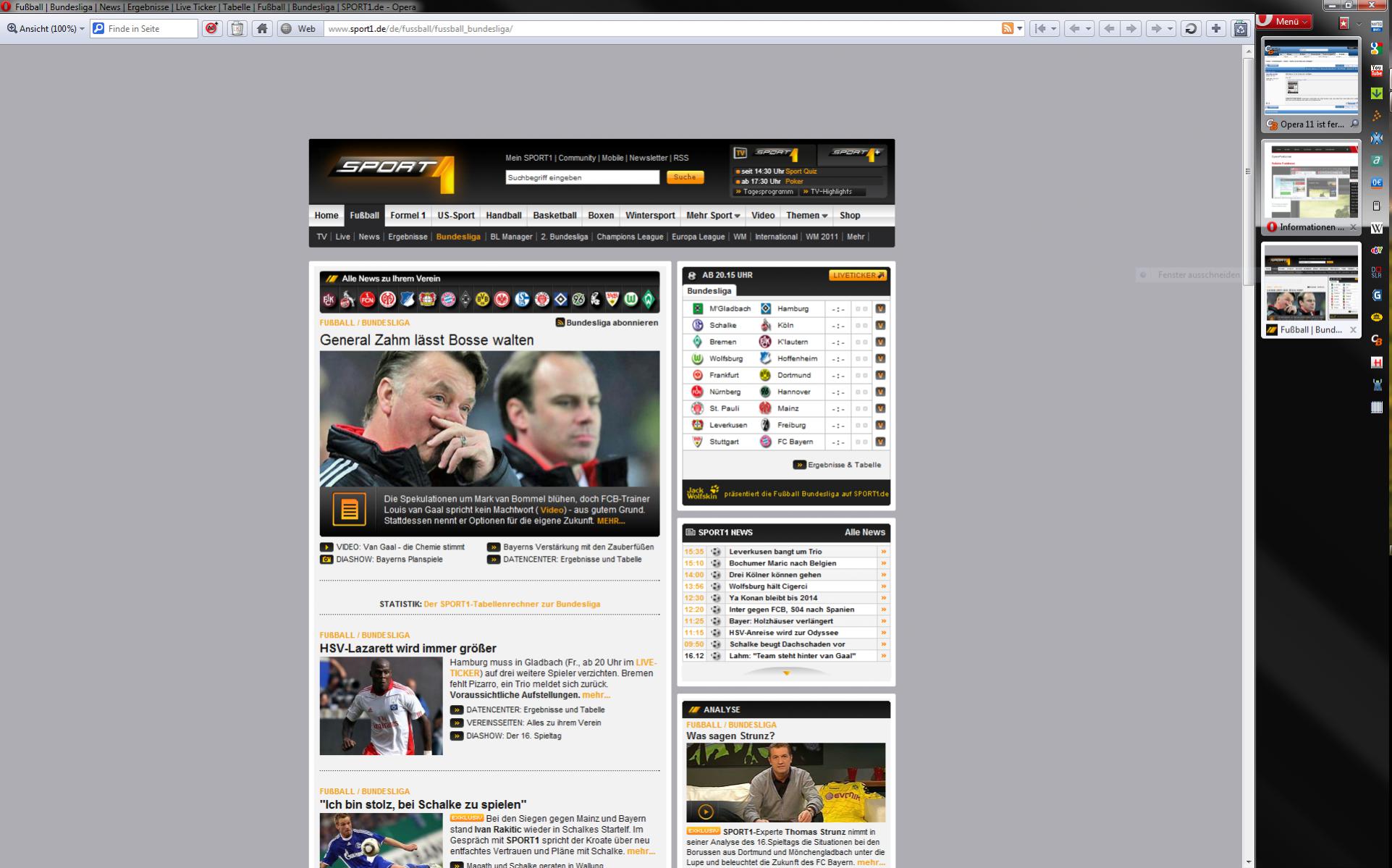This screenshot has height=868, width=1392.
Task: Click the Home button in Opera toolbar
Action: point(263,29)
